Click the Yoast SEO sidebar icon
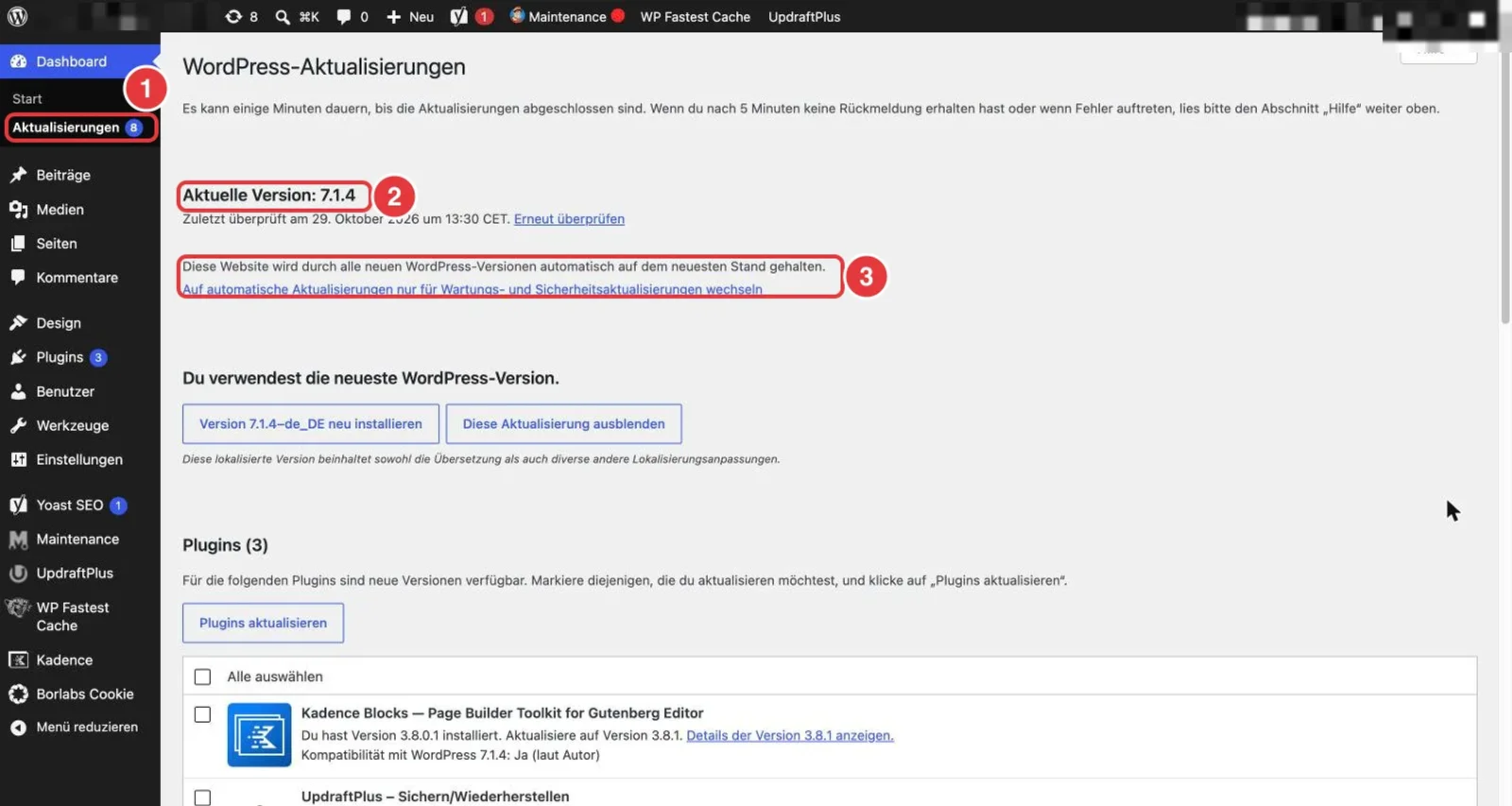This screenshot has height=806, width=1512. click(x=18, y=505)
